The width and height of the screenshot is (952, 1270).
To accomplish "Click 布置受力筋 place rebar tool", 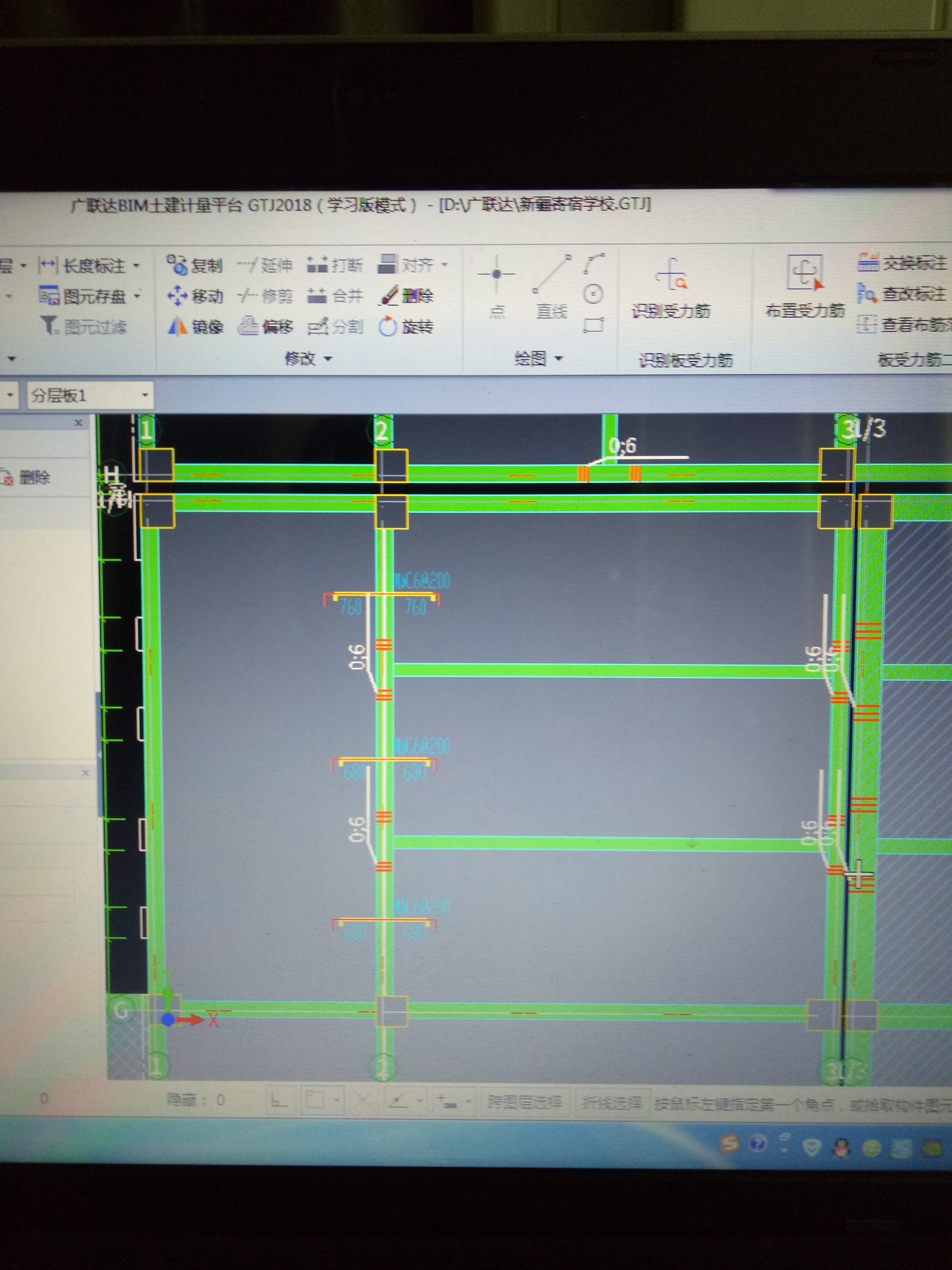I will pos(805,287).
